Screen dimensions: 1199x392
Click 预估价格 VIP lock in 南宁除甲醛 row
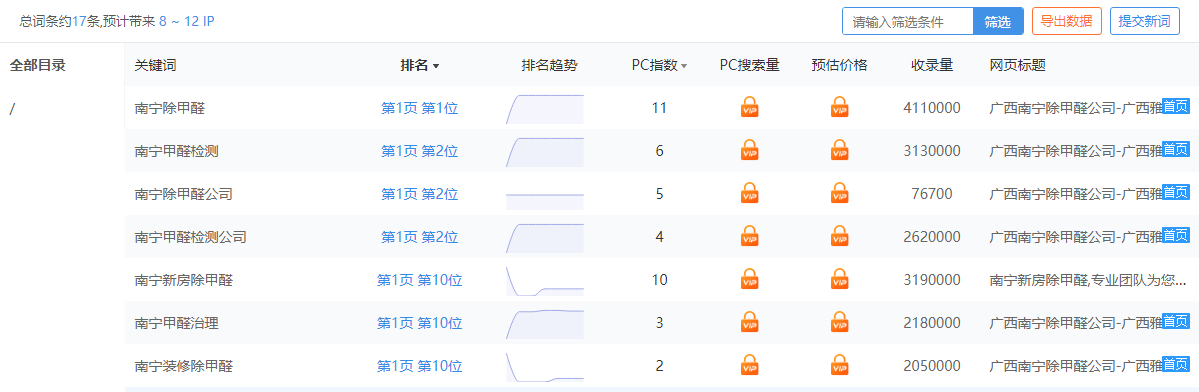coord(840,107)
